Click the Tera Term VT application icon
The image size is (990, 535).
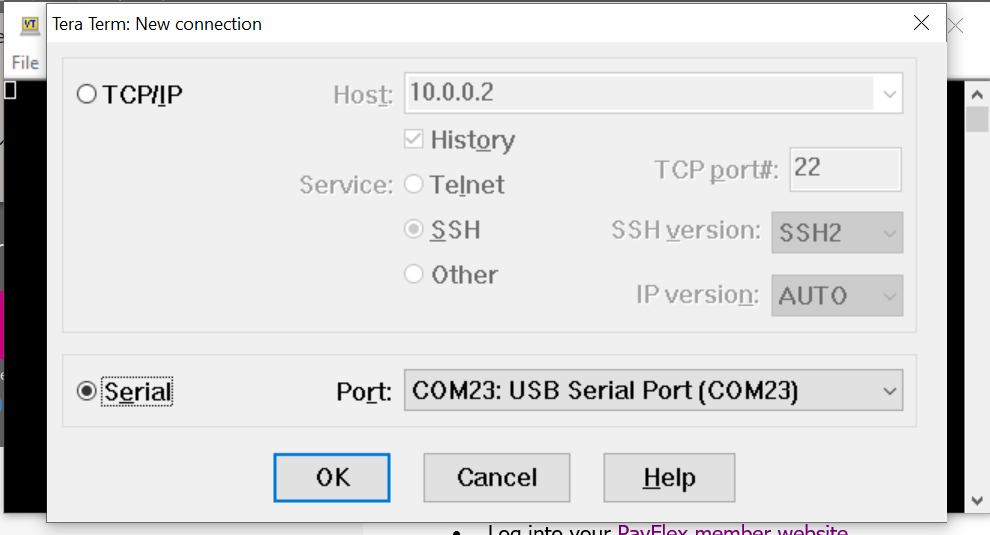coord(30,25)
